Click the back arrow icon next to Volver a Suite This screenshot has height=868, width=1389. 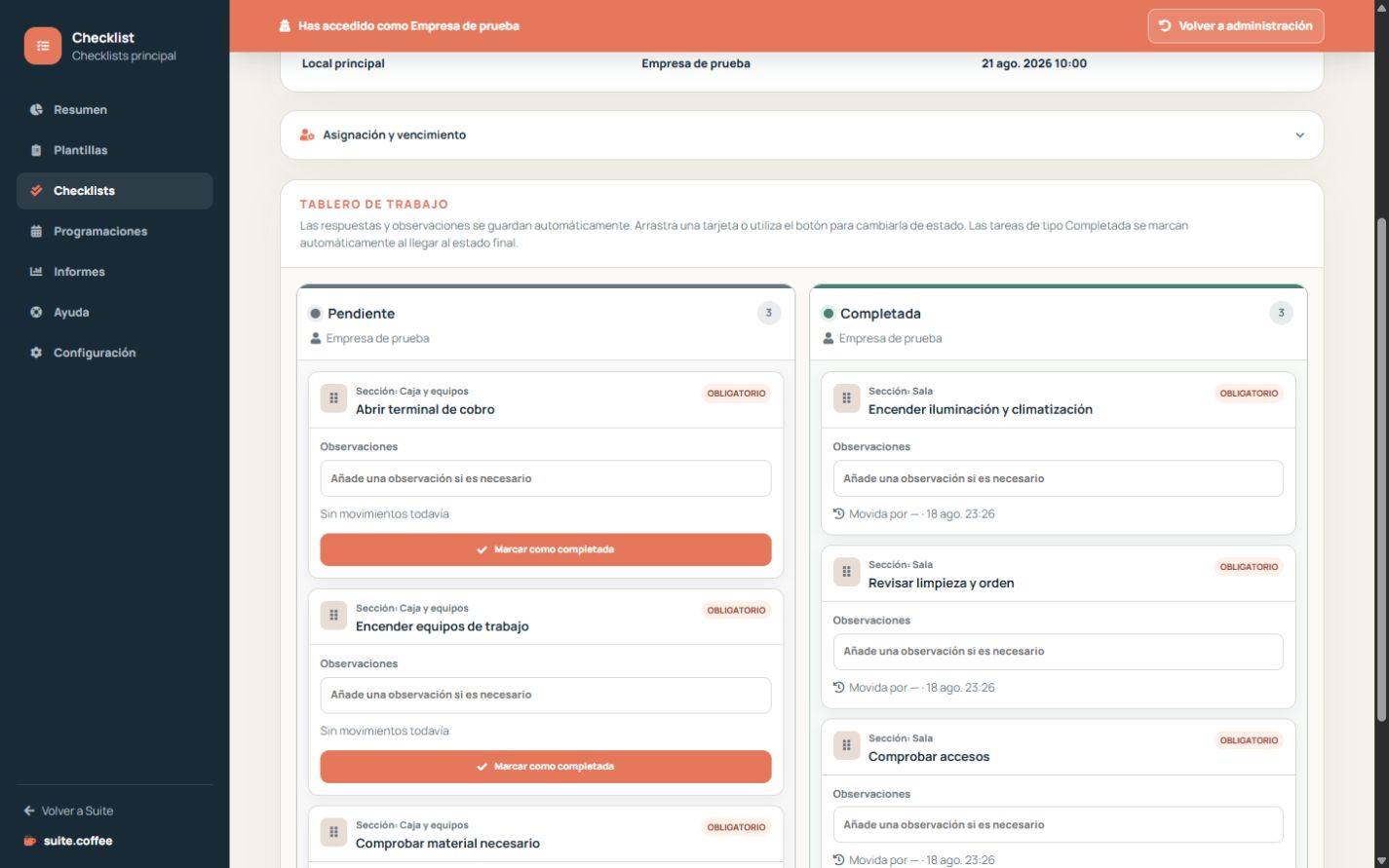(29, 811)
